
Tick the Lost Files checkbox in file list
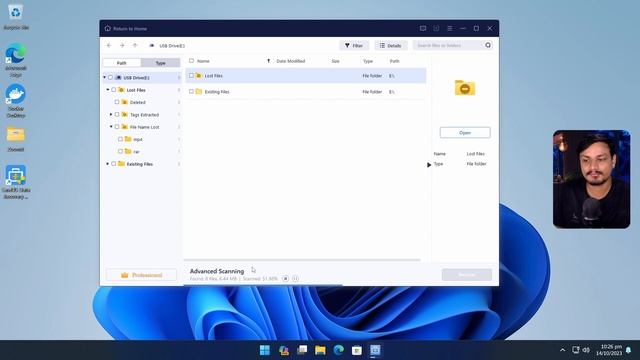tap(191, 76)
